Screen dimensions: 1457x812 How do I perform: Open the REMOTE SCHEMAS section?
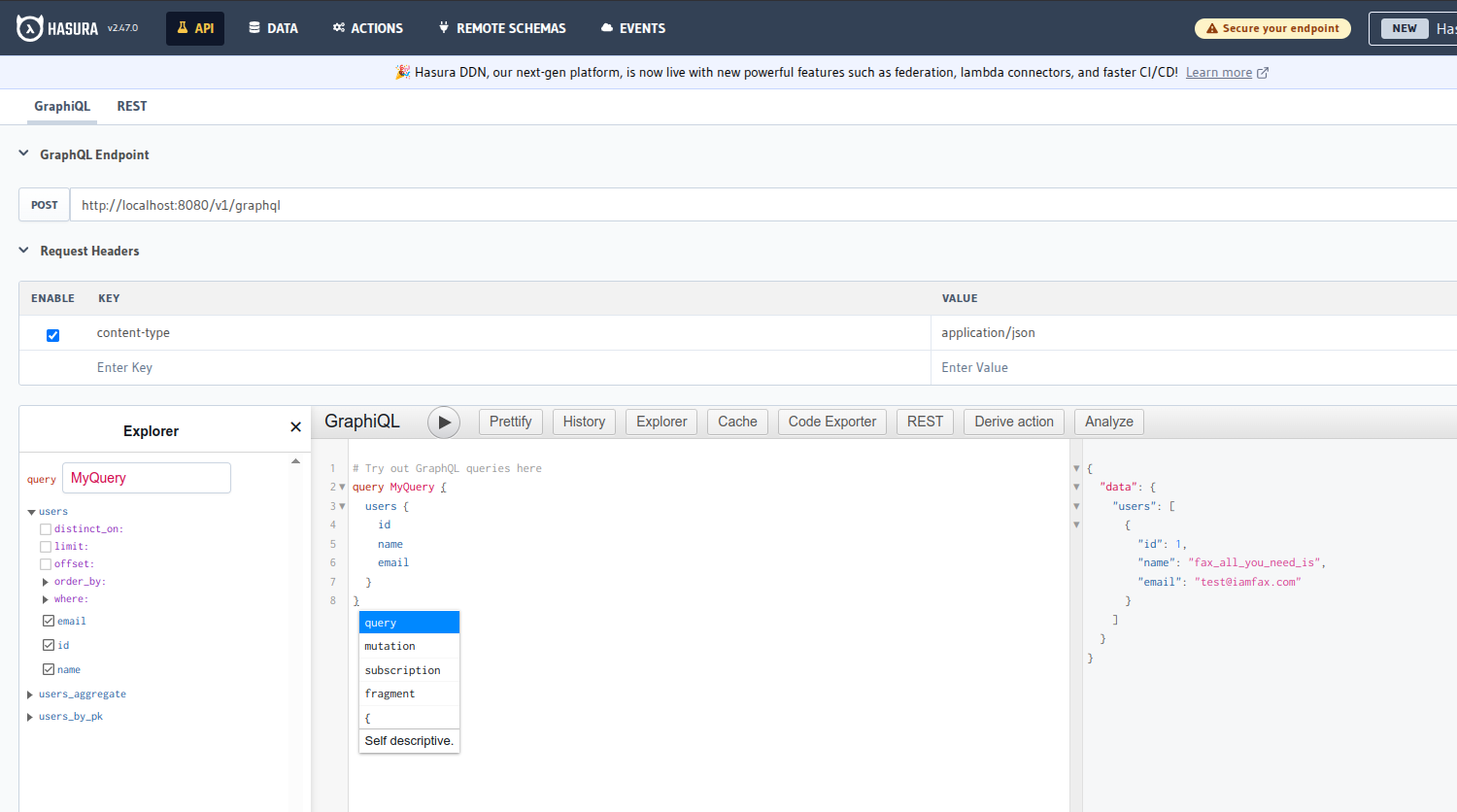502,28
